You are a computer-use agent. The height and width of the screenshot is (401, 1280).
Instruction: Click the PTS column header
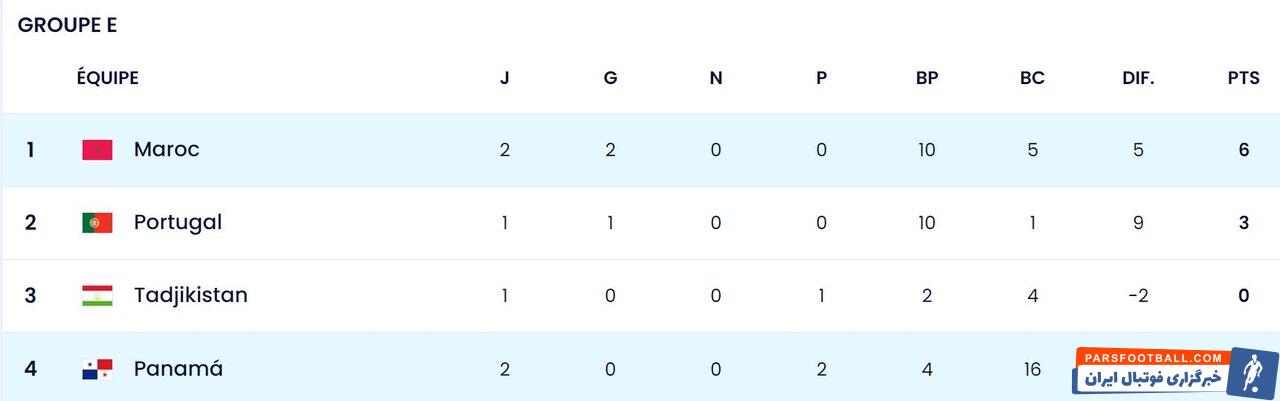(1243, 78)
